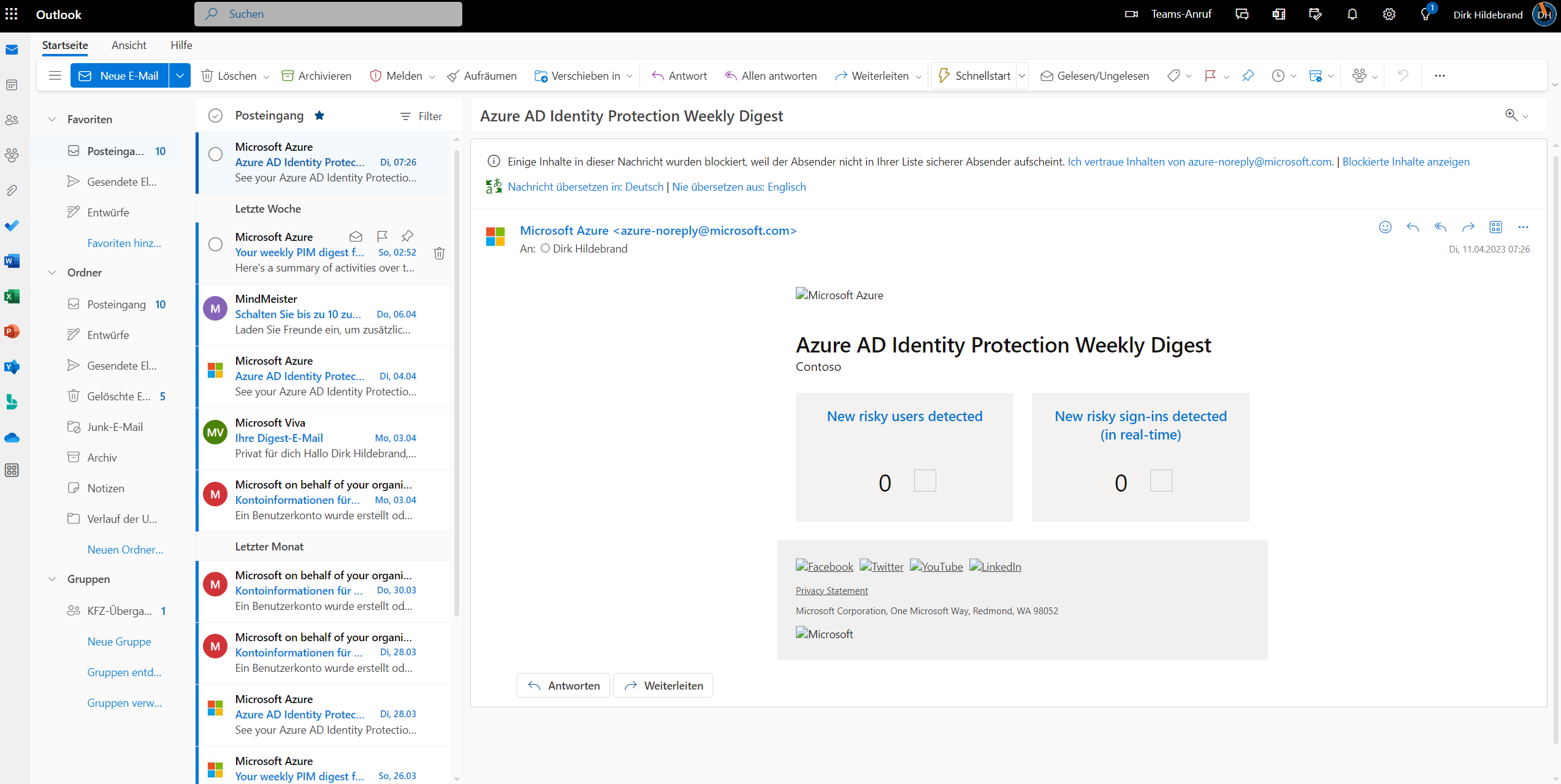This screenshot has width=1561, height=784.
Task: Click the emoji reaction icon in message header
Action: pyautogui.click(x=1385, y=227)
